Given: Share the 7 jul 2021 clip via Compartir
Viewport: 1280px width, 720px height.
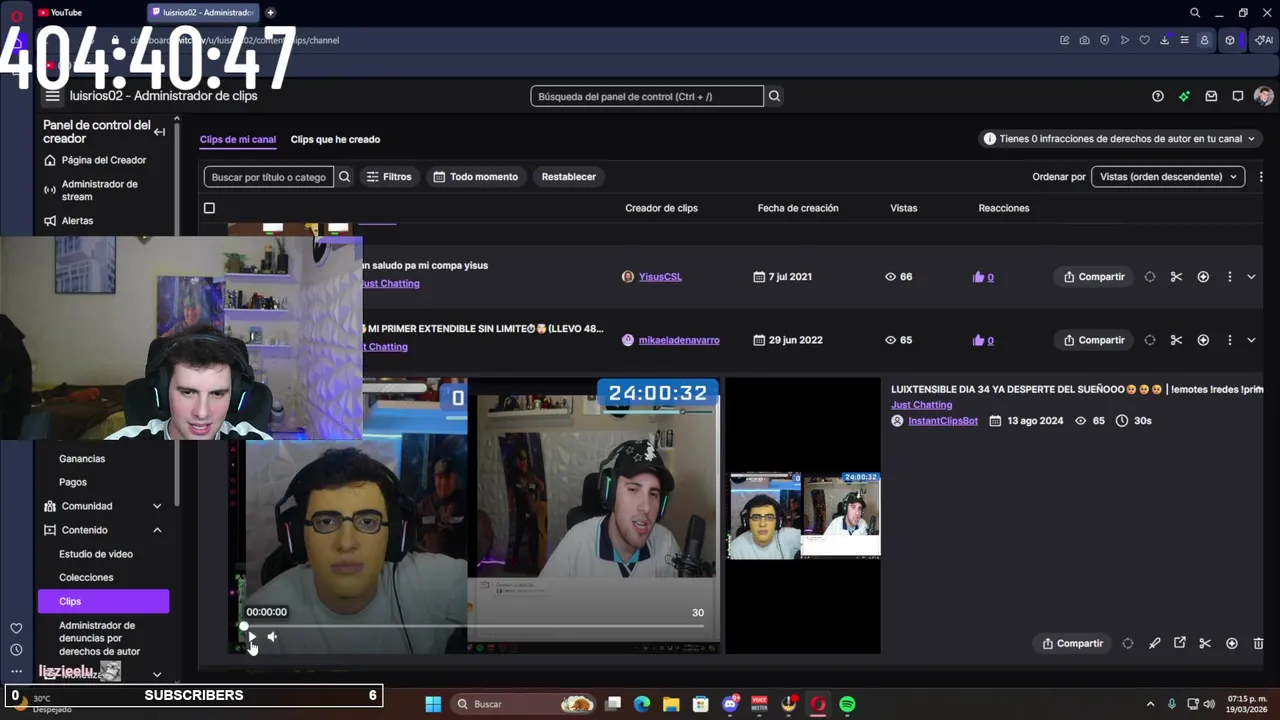Looking at the screenshot, I should [x=1094, y=277].
